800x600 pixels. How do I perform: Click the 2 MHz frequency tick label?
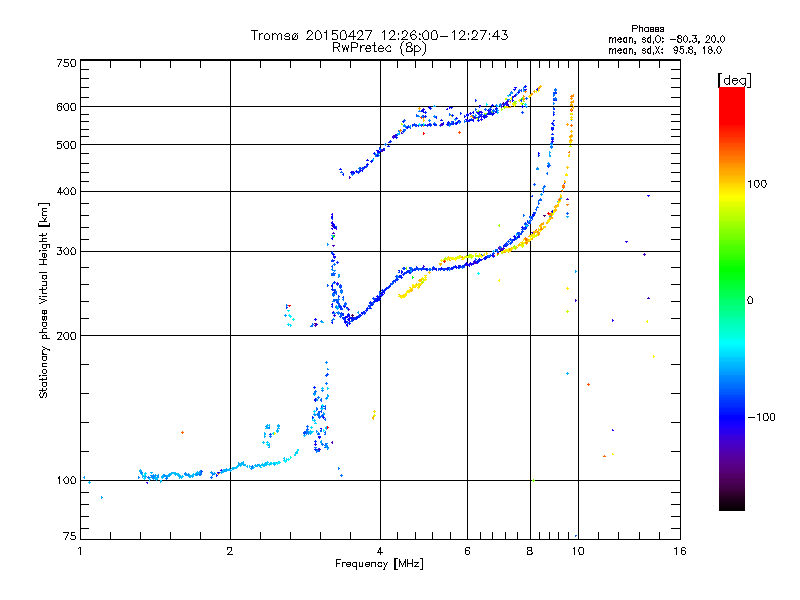coord(230,551)
